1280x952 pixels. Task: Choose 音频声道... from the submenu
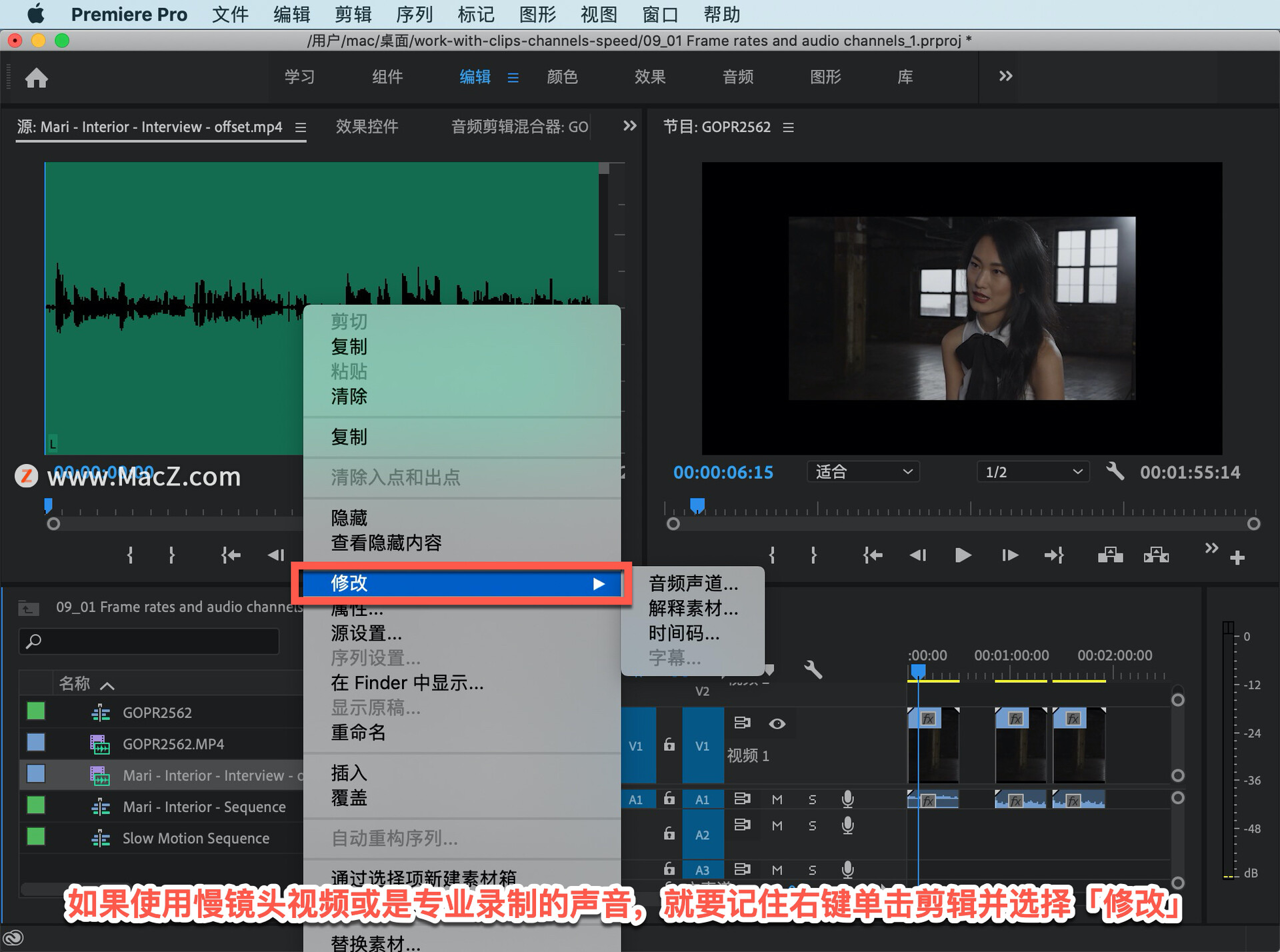click(x=693, y=584)
